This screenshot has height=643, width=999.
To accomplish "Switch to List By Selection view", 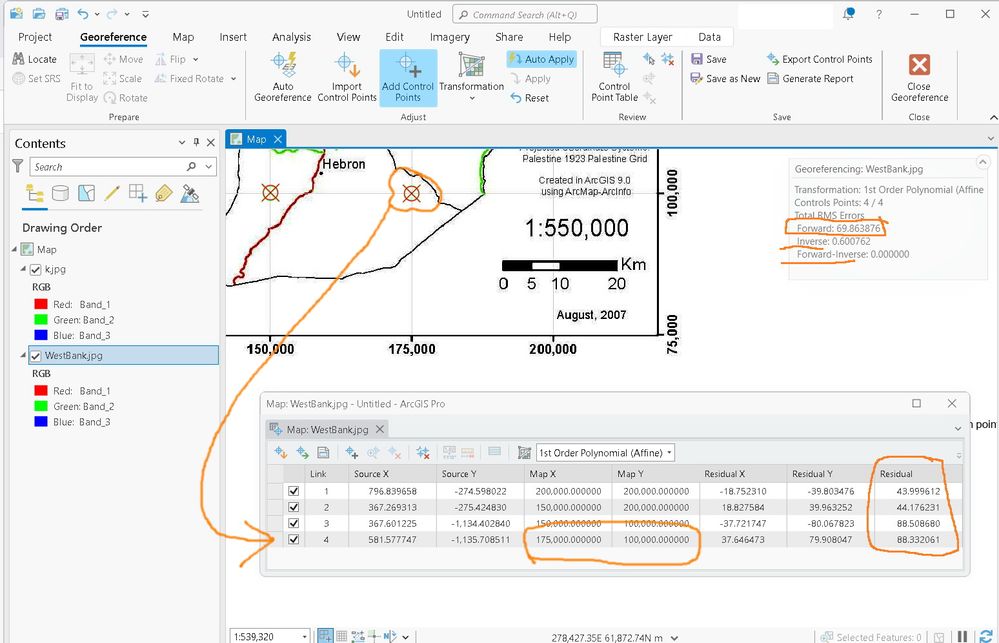I will pyautogui.click(x=86, y=193).
